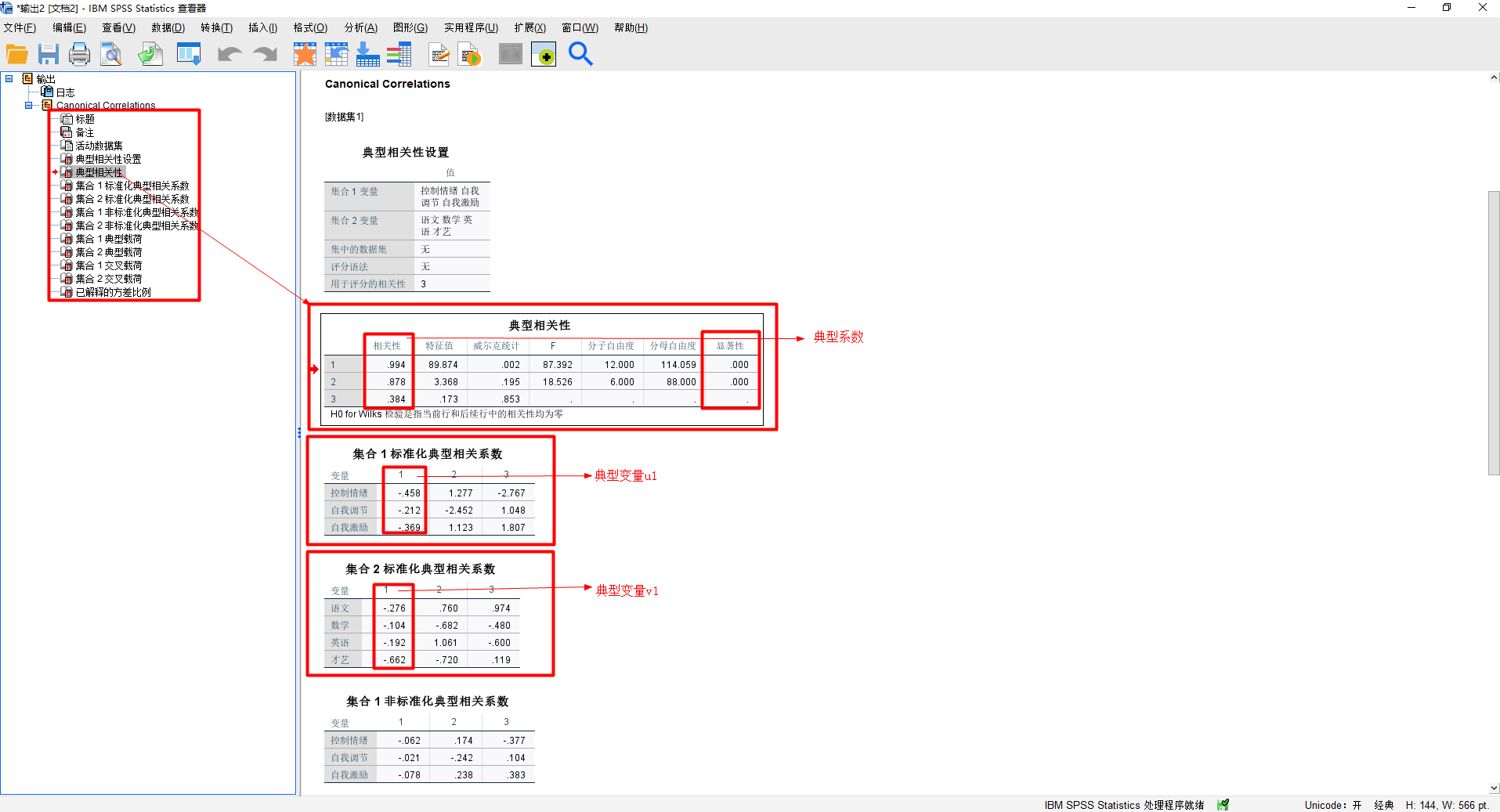1500x812 pixels.
Task: Select 集合 1 典型载荷 in outline tree
Action: (x=109, y=239)
